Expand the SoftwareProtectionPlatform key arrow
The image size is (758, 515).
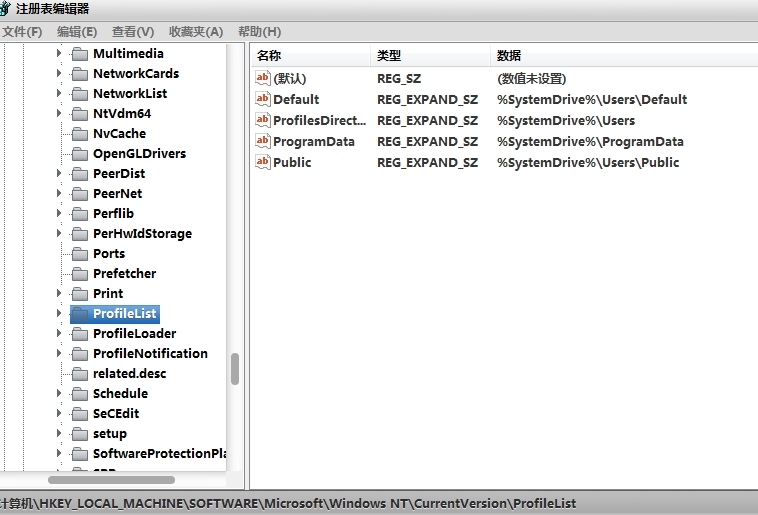pos(59,454)
